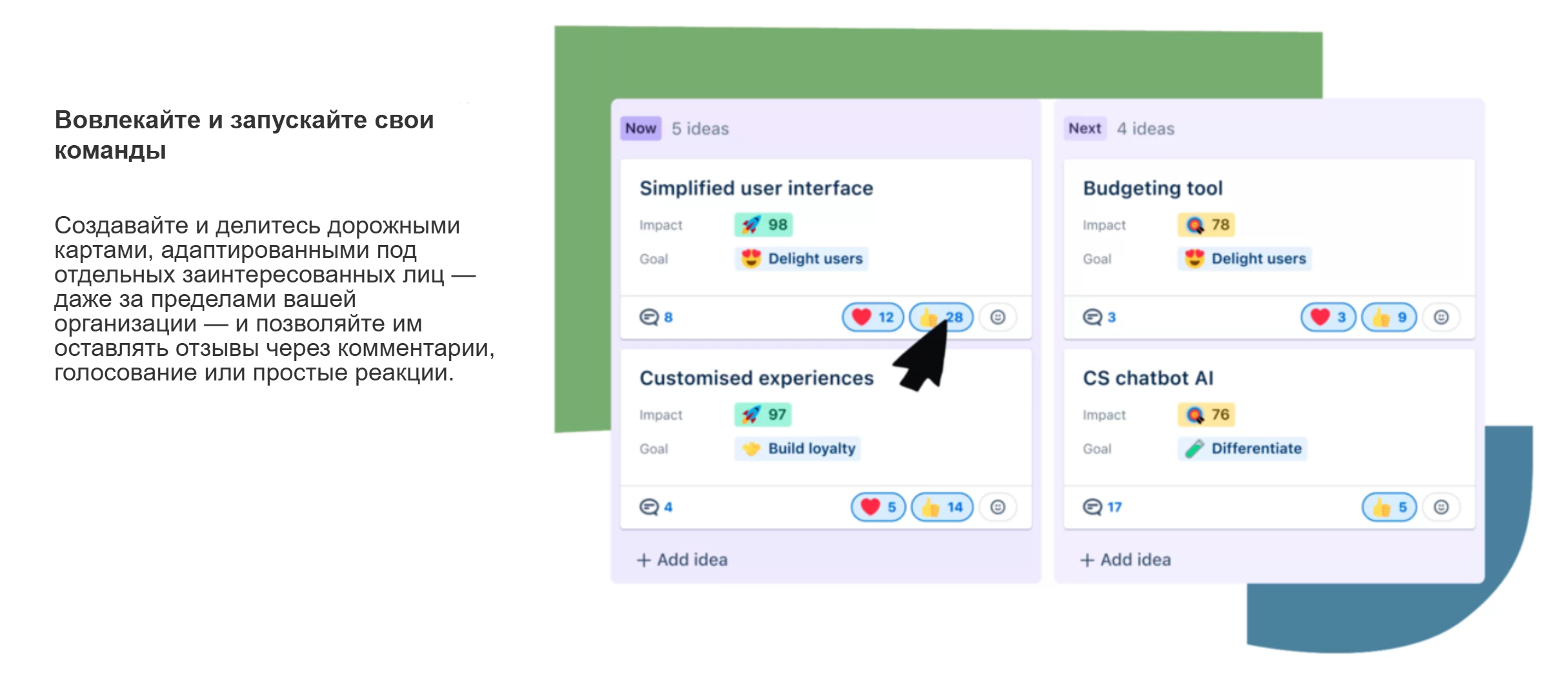Viewport: 1568px width, 690px height.
Task: Open the Differentiate goal tag
Action: [1242, 449]
